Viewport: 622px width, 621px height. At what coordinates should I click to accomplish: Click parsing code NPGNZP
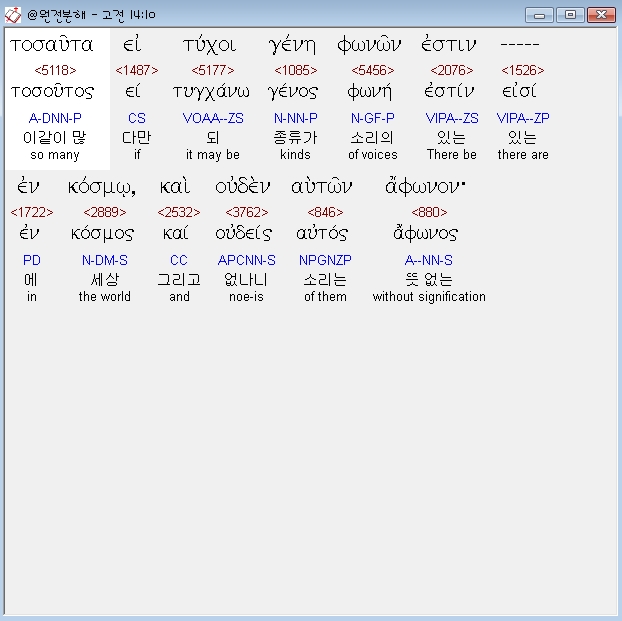[325, 260]
